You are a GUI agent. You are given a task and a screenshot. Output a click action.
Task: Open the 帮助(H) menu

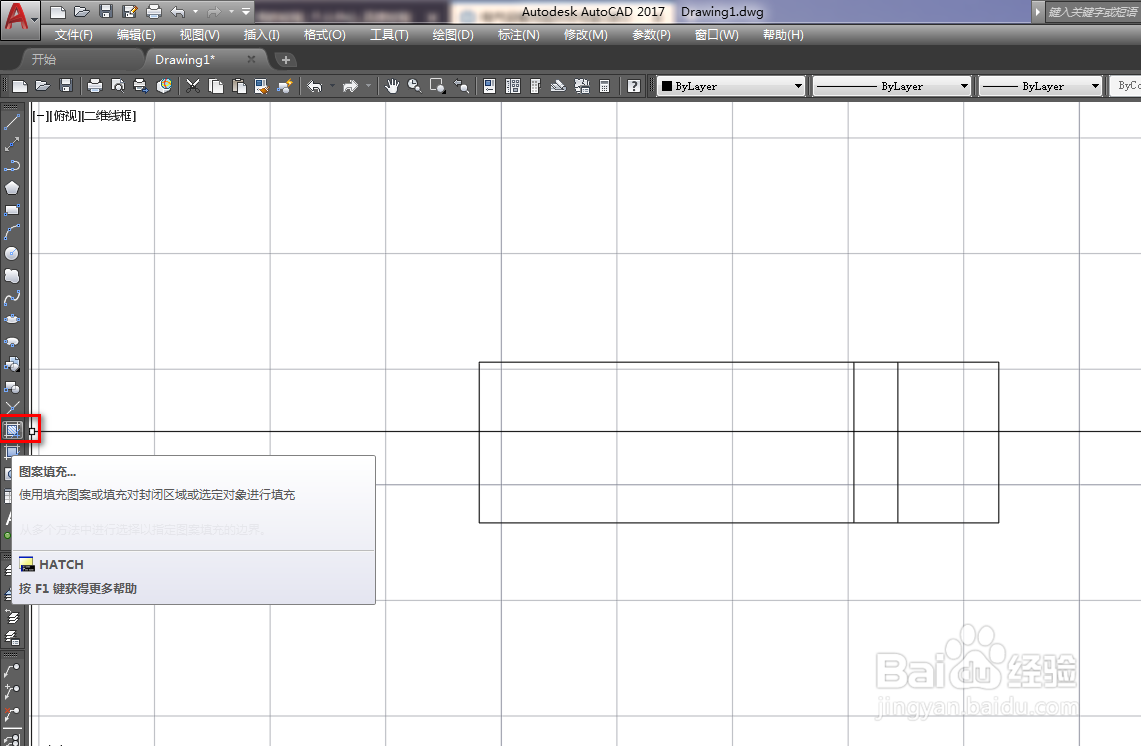783,35
